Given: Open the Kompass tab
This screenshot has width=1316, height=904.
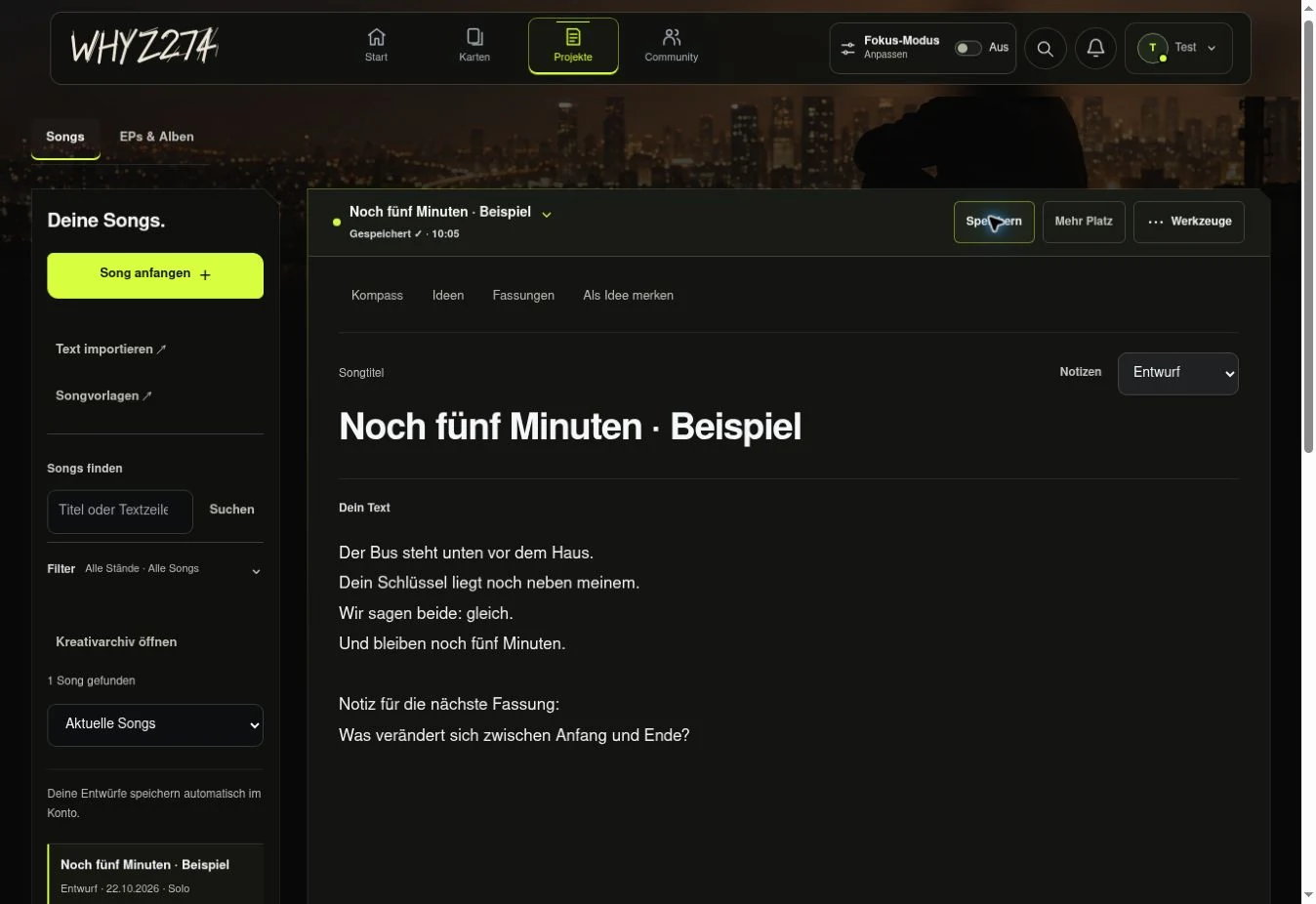Looking at the screenshot, I should (x=377, y=296).
